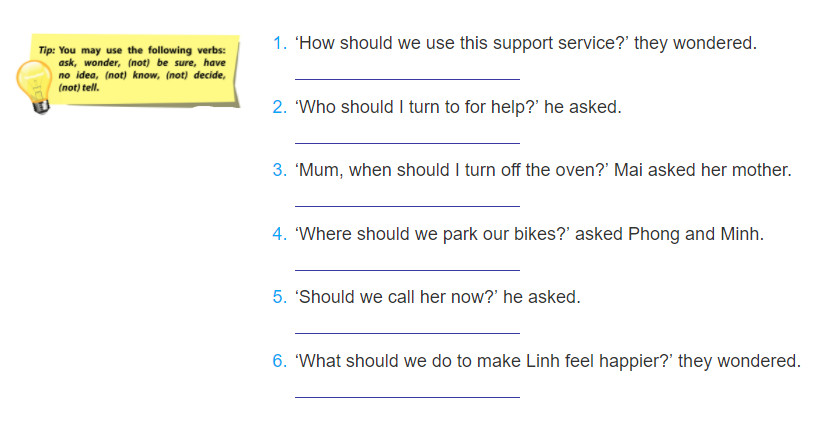Screen dimensions: 824x431
Task: Click the yellow Tip sticky note
Action: pyautogui.click(x=134, y=70)
